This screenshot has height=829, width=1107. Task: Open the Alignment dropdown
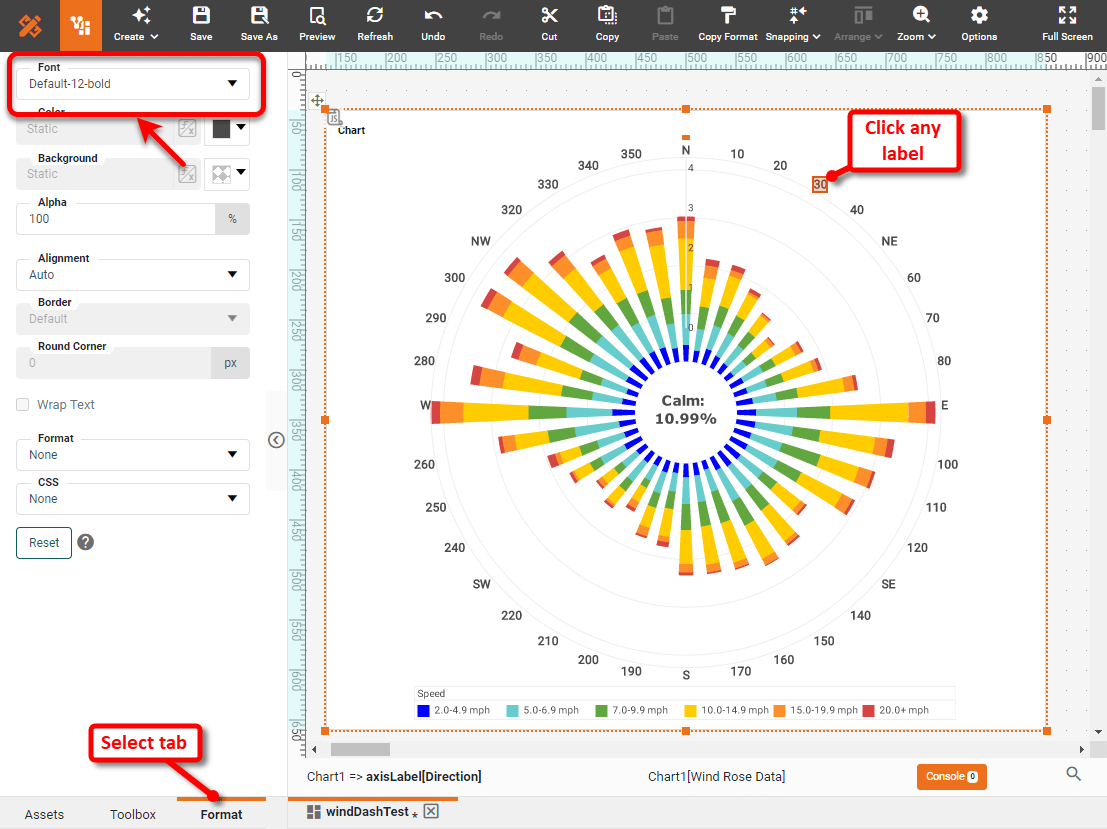[133, 275]
